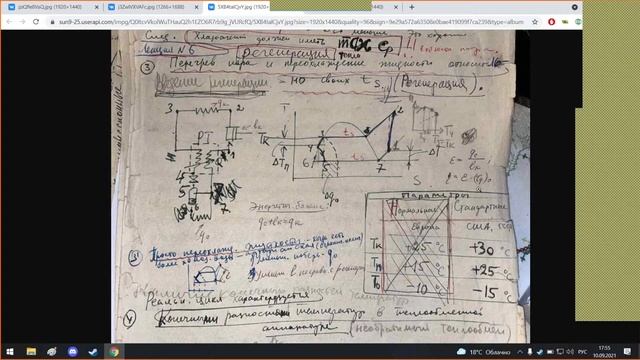Open the clock showing 17:55

tap(604, 351)
